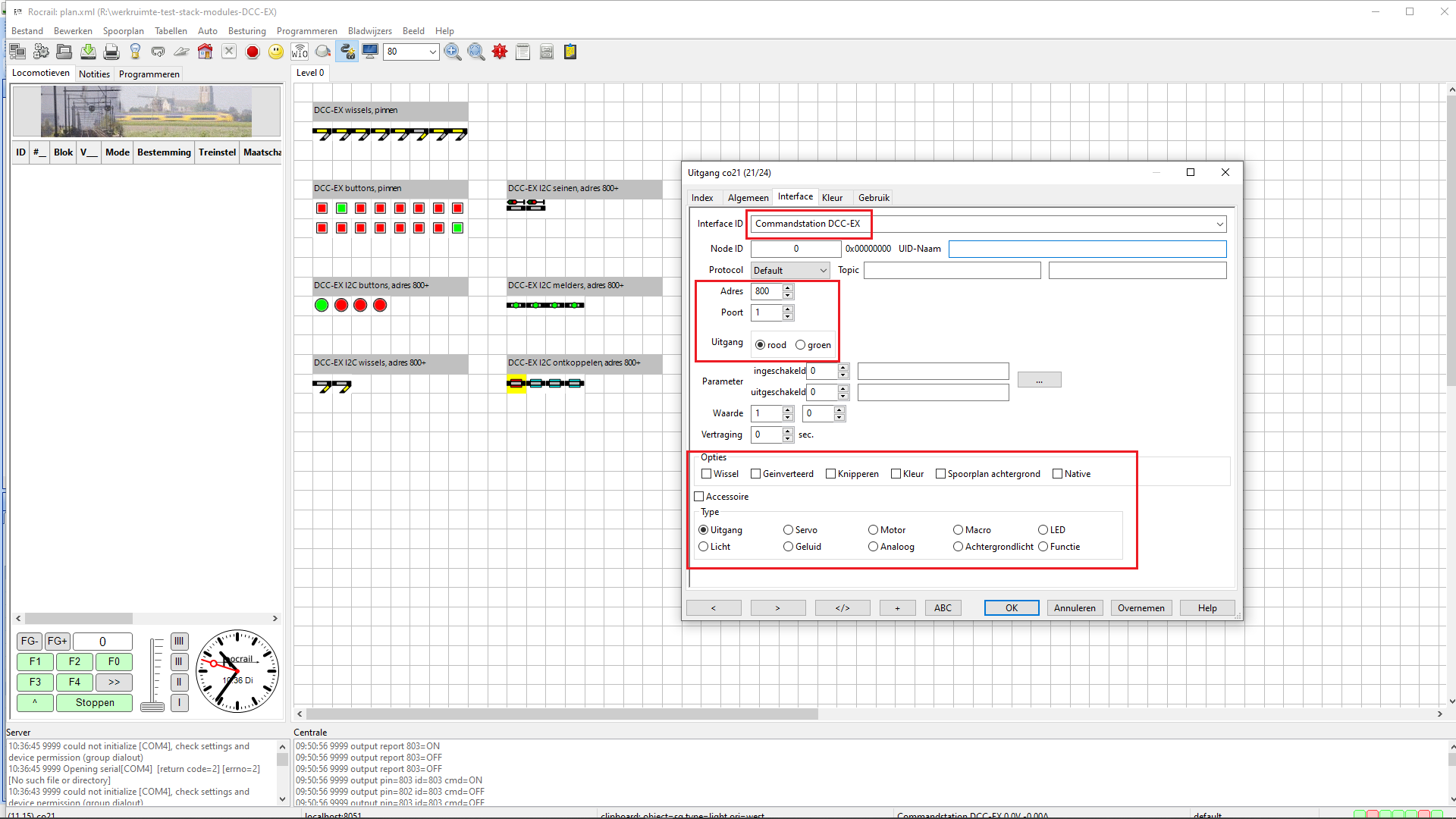Enable the Geinverteerd checkbox
The height and width of the screenshot is (819, 1456).
coord(756,474)
